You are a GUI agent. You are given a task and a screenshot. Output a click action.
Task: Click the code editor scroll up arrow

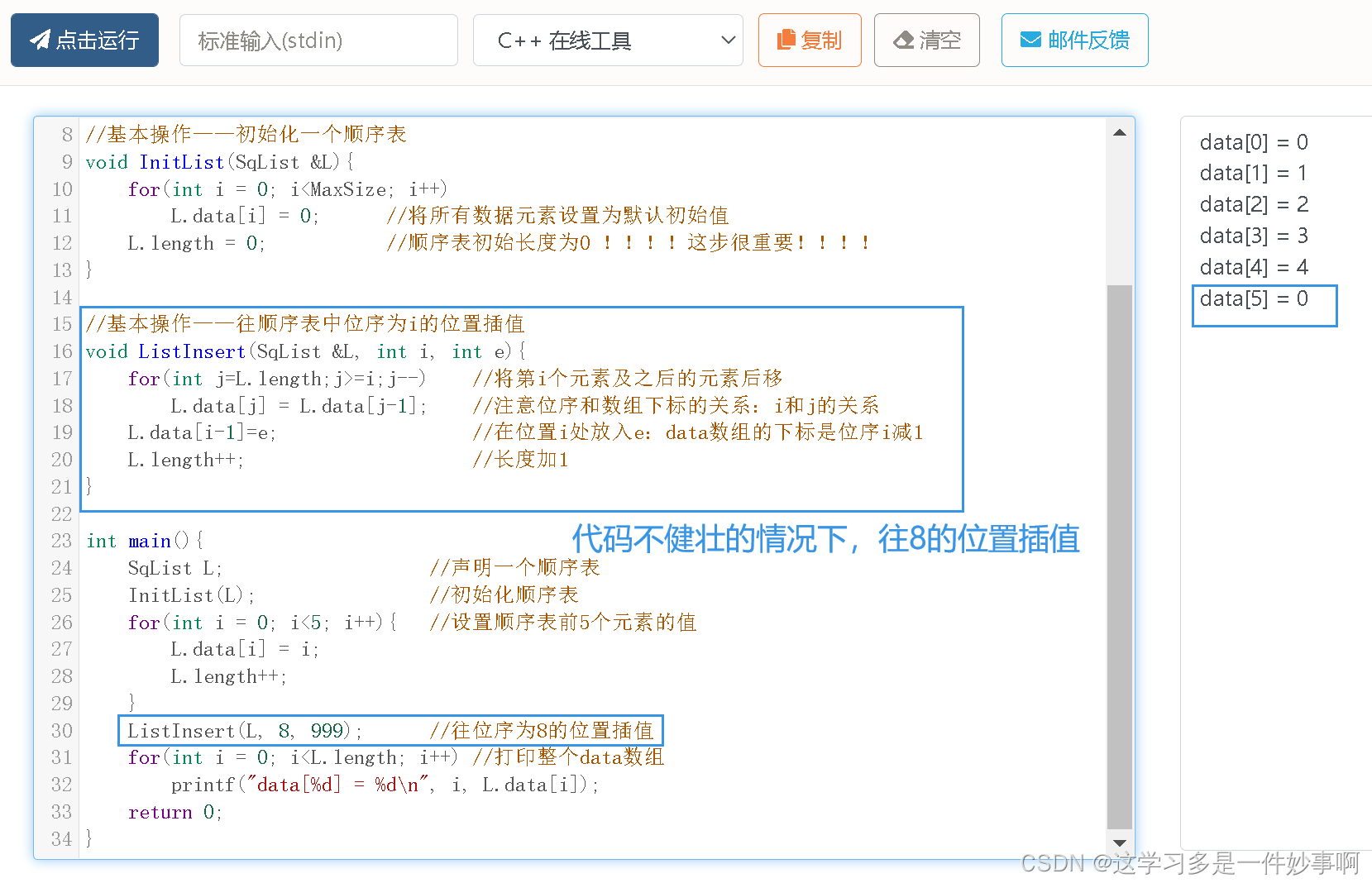click(x=1120, y=132)
